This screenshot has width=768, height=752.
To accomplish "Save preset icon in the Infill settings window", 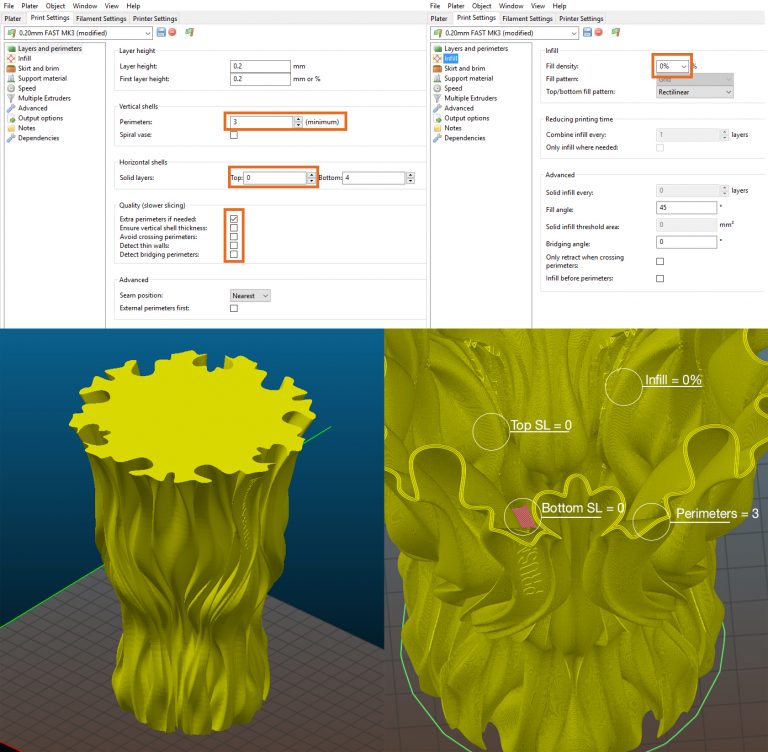I will pos(587,32).
